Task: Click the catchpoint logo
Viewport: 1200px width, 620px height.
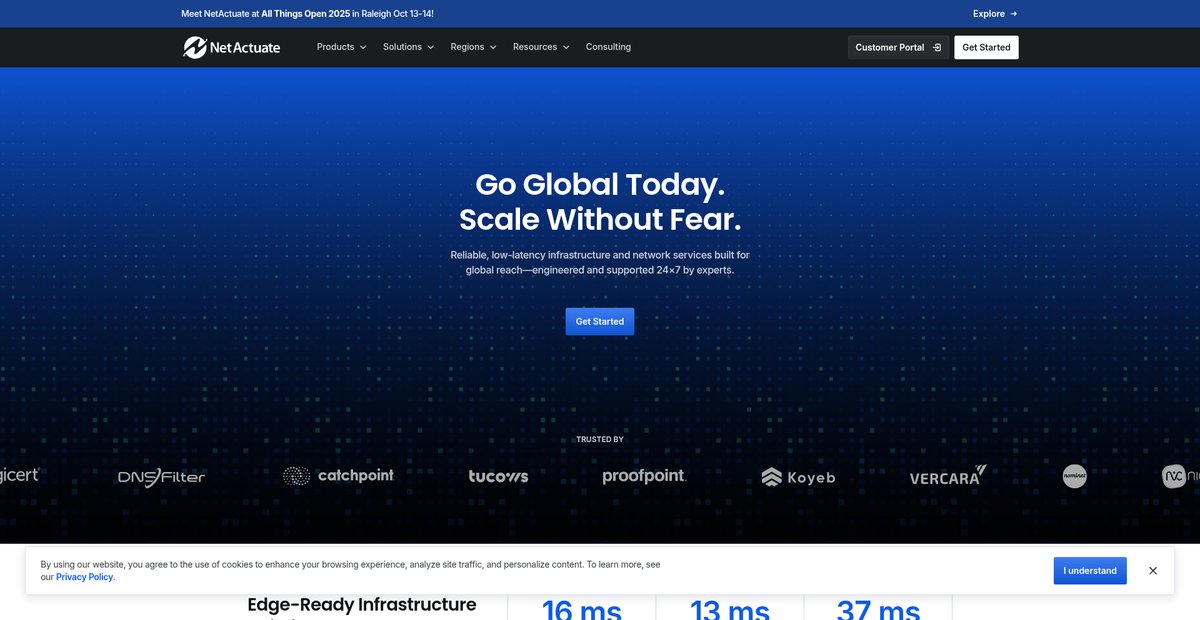Action: (x=338, y=476)
